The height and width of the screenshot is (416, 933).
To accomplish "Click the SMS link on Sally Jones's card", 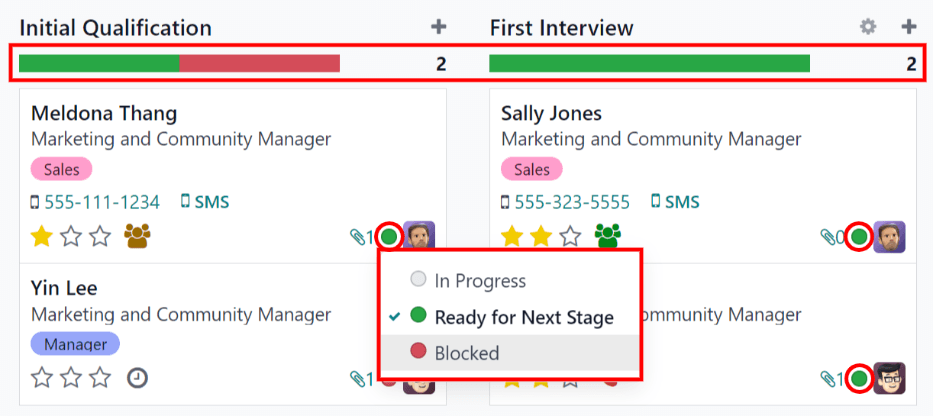I will (675, 202).
